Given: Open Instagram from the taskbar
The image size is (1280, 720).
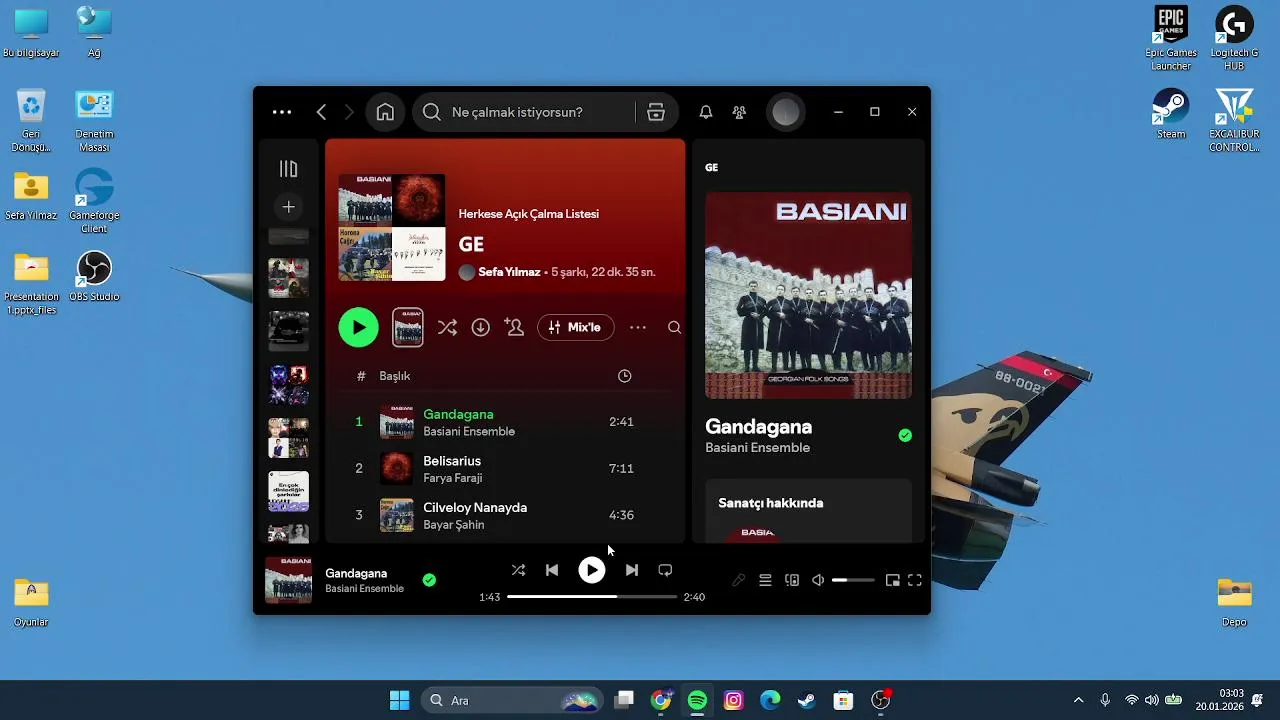Looking at the screenshot, I should [x=734, y=700].
